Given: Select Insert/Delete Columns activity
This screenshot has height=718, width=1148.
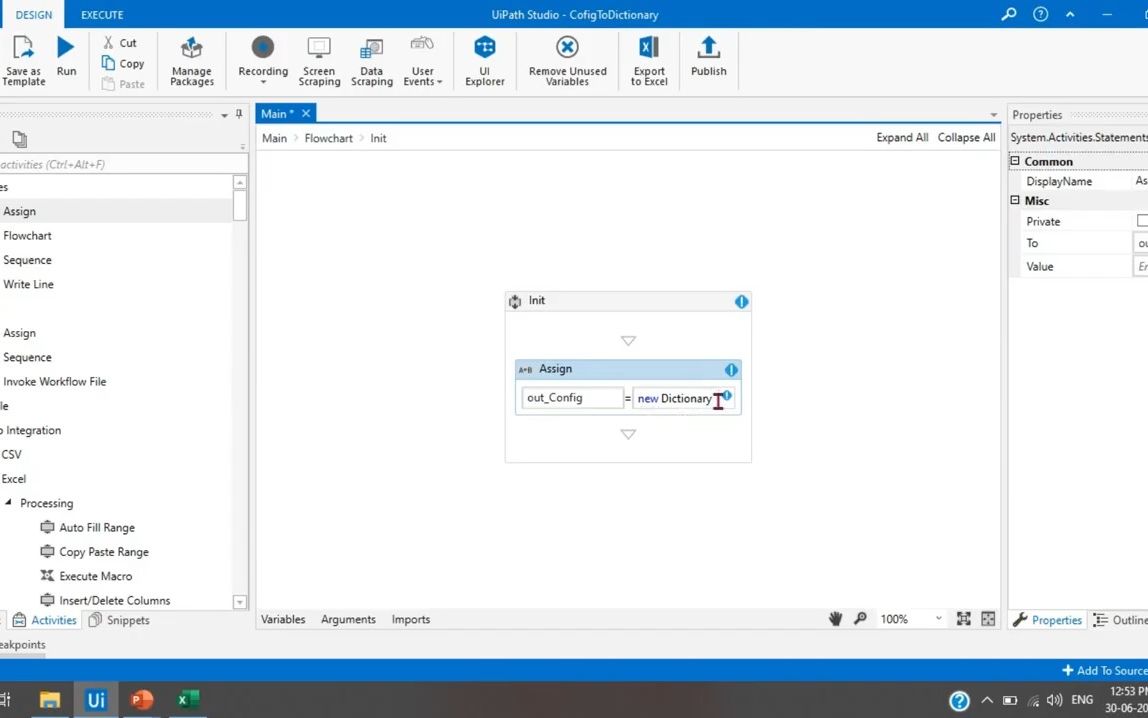Looking at the screenshot, I should 114,600.
